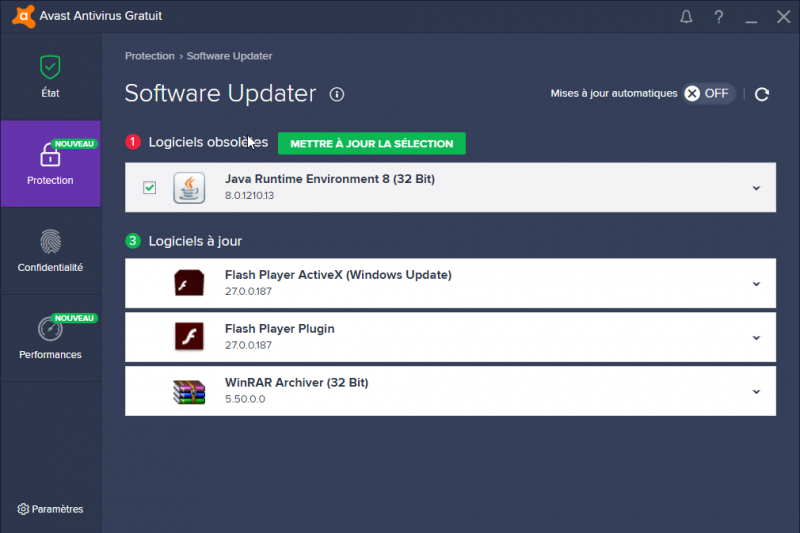Click Logiciels à jour heading

click(195, 241)
